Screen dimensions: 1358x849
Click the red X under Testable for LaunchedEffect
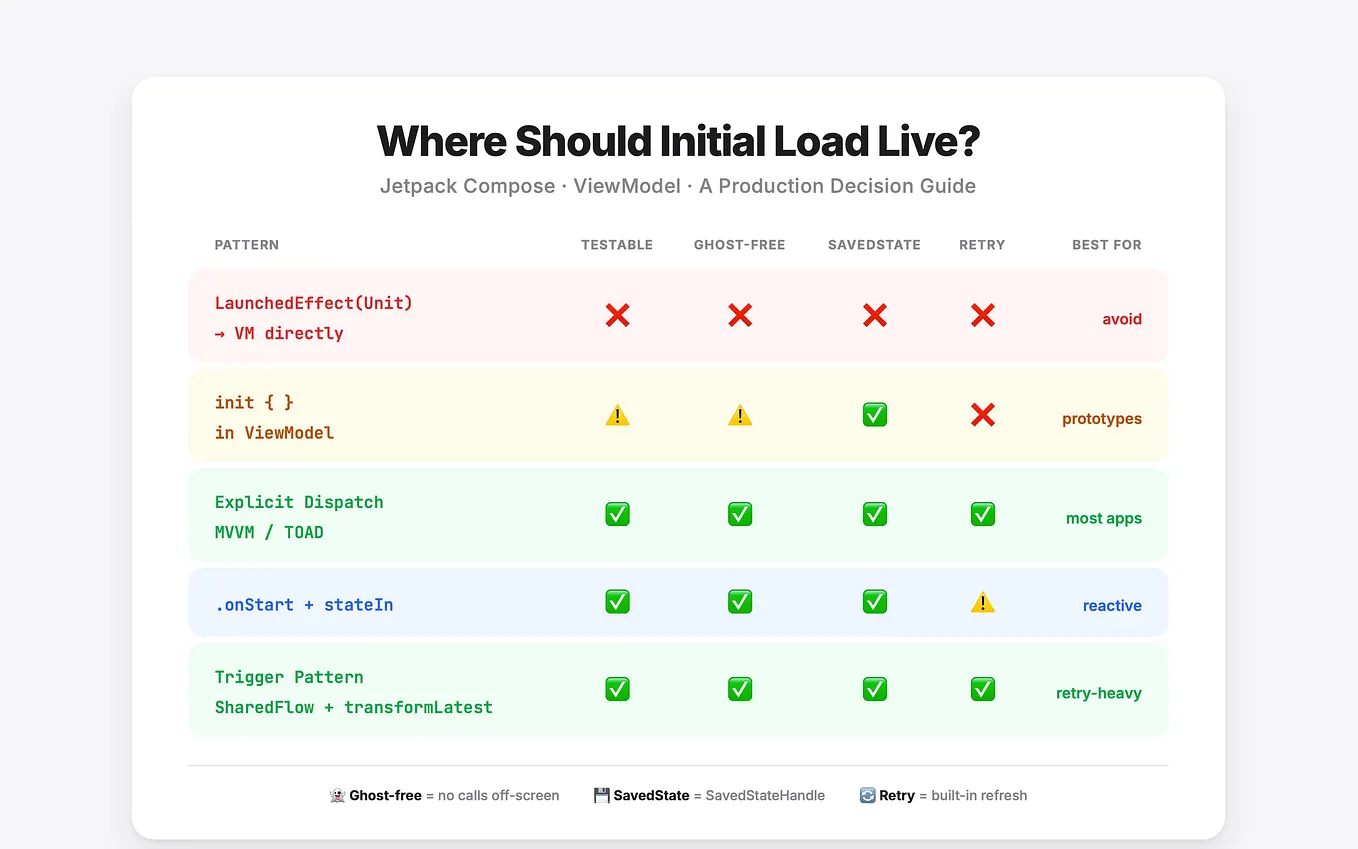617,315
